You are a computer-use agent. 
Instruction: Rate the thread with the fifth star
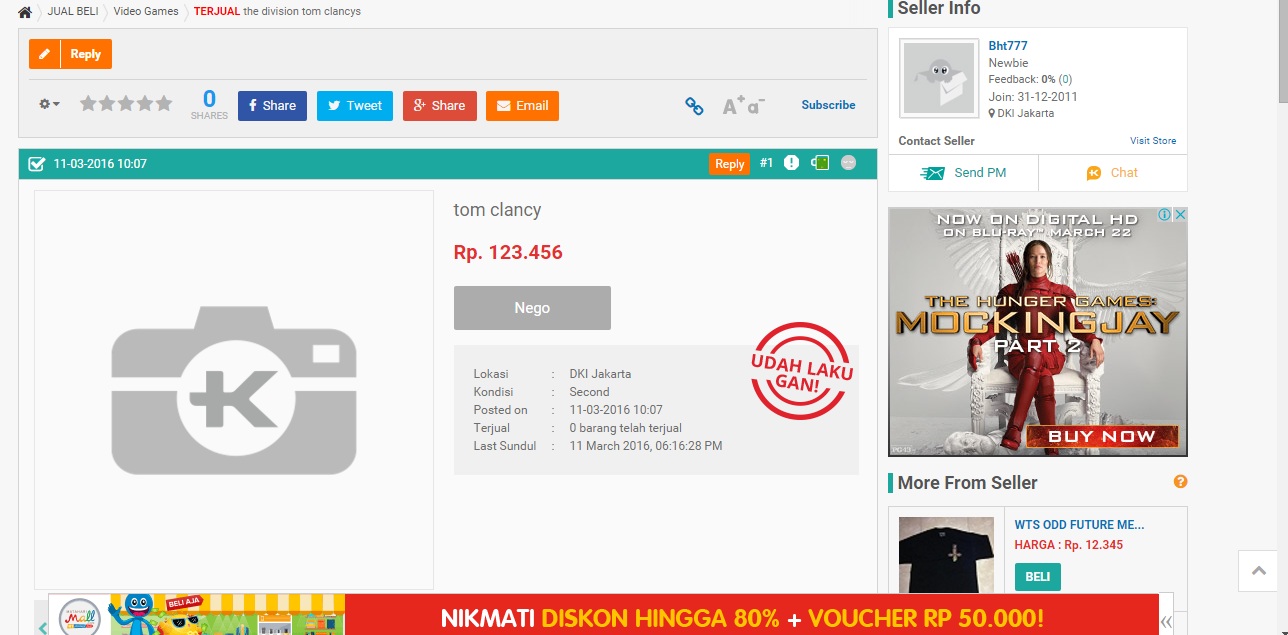tap(163, 104)
